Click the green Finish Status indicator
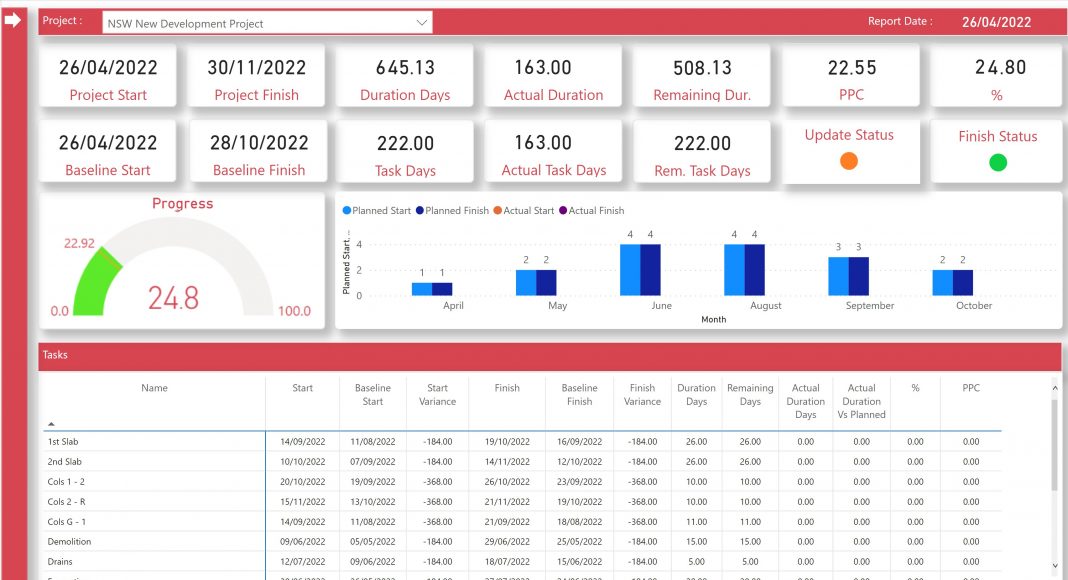 click(x=997, y=162)
